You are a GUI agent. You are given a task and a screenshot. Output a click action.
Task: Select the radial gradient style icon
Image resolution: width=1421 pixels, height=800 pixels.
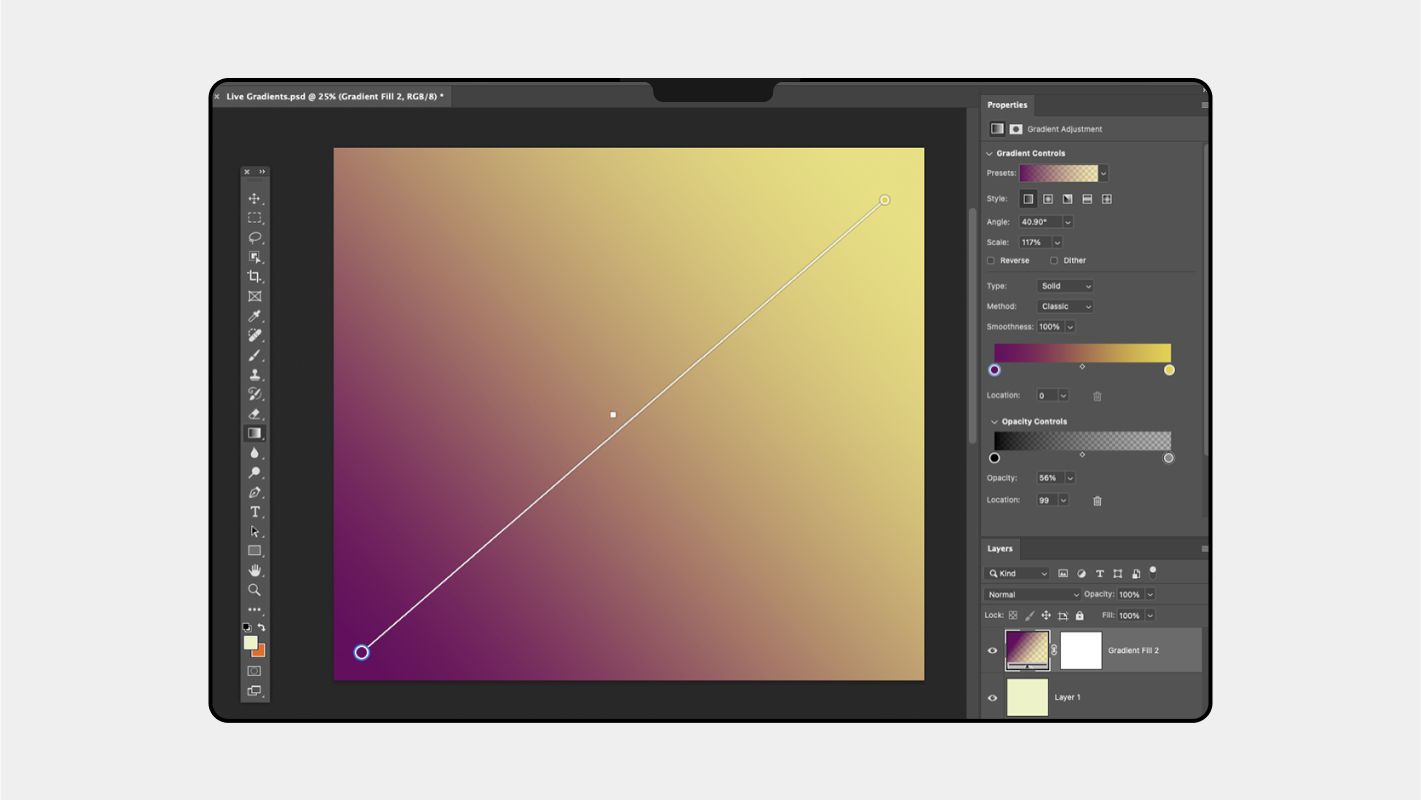click(x=1046, y=198)
